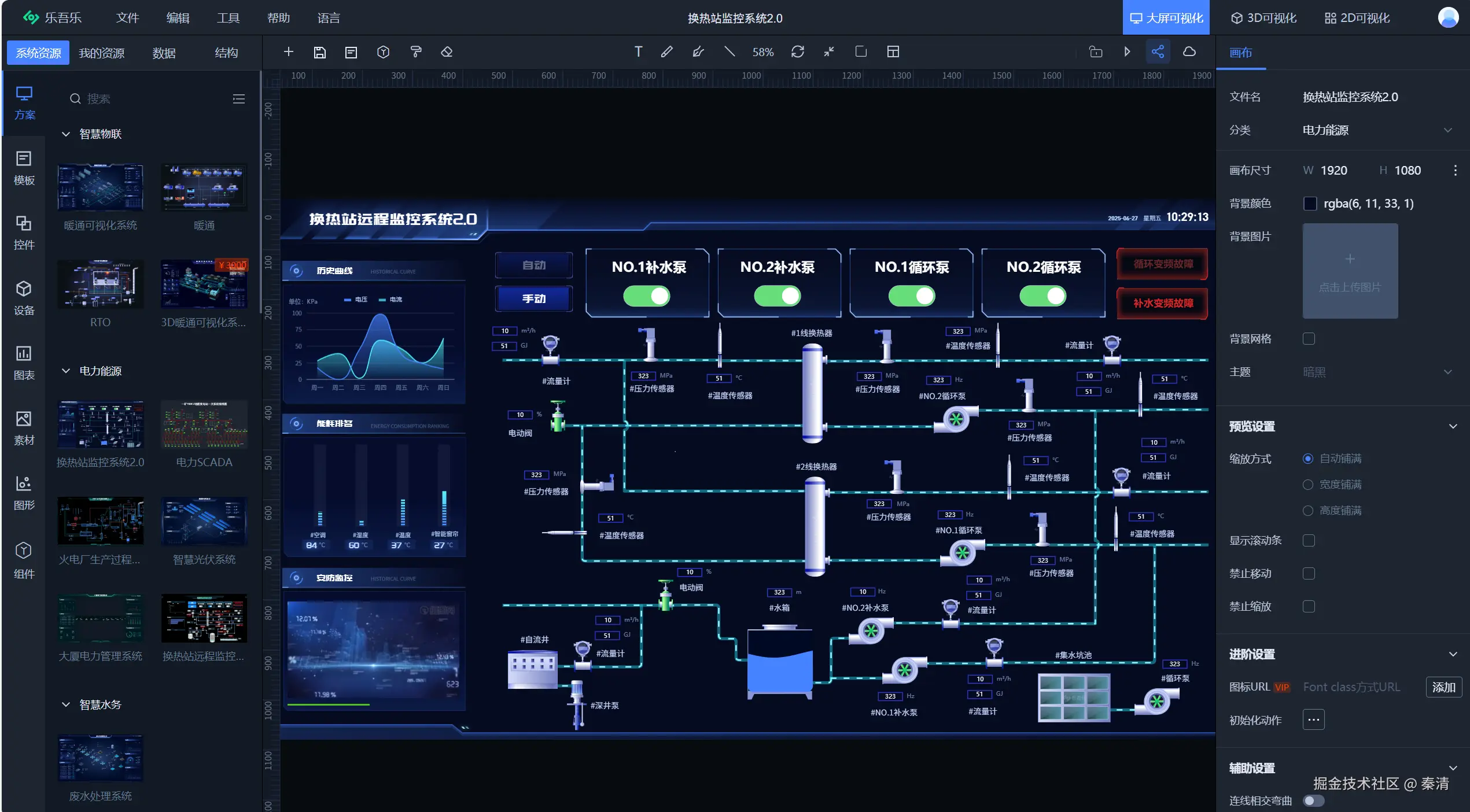The width and height of the screenshot is (1470, 812).
Task: Click the 背景颜色 color swatch
Action: pyautogui.click(x=1310, y=204)
